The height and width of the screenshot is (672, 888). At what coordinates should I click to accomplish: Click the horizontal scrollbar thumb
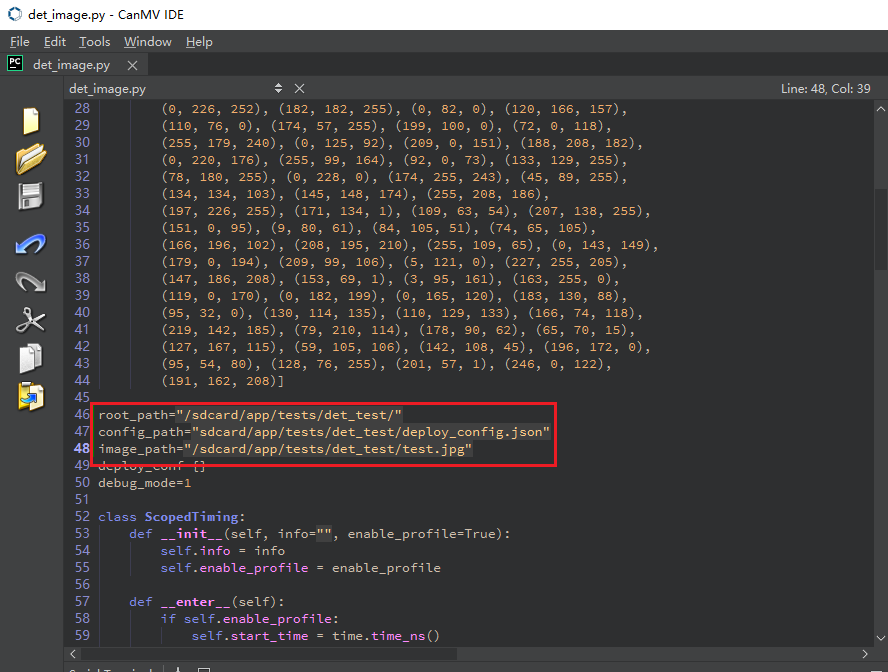pos(269,654)
